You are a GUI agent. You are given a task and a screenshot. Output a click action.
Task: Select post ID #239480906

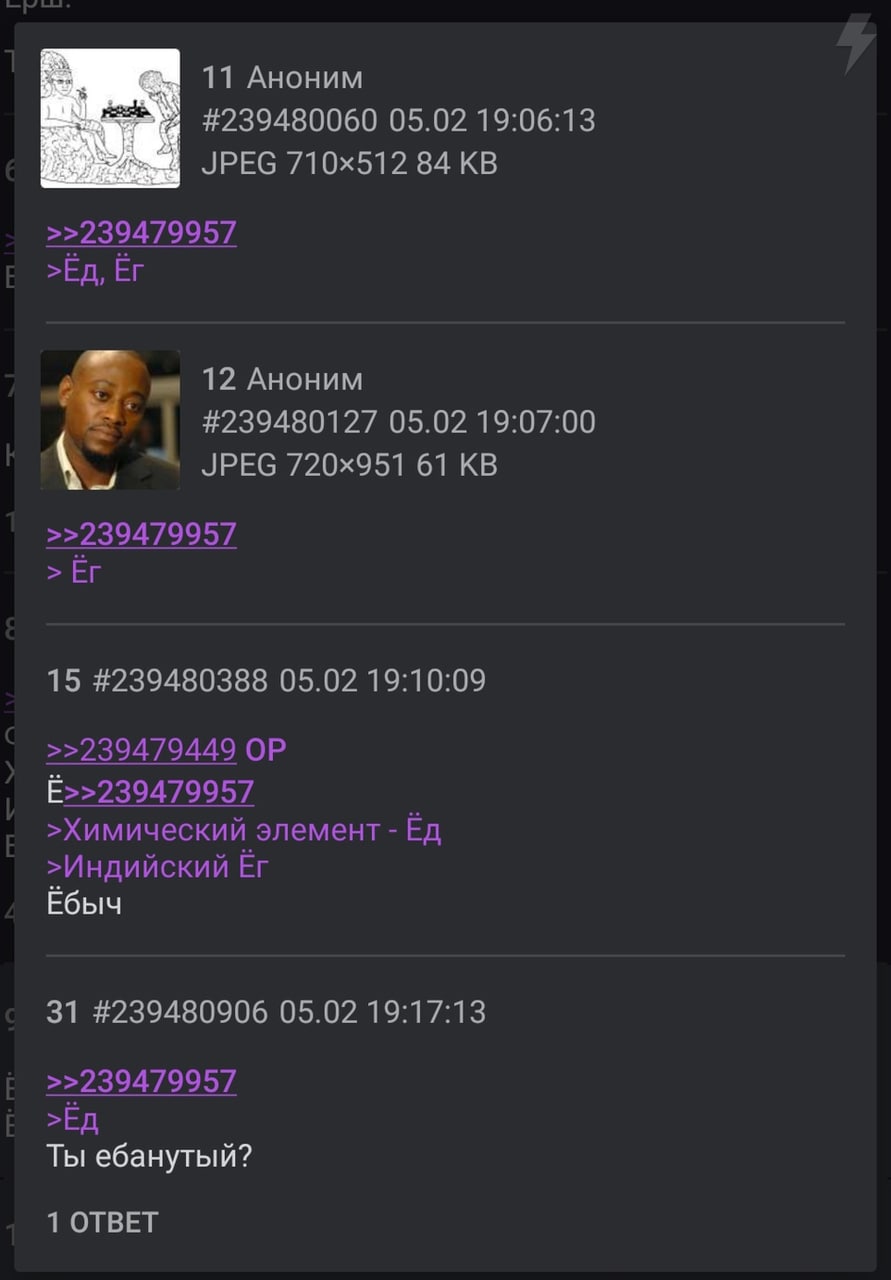(180, 1012)
